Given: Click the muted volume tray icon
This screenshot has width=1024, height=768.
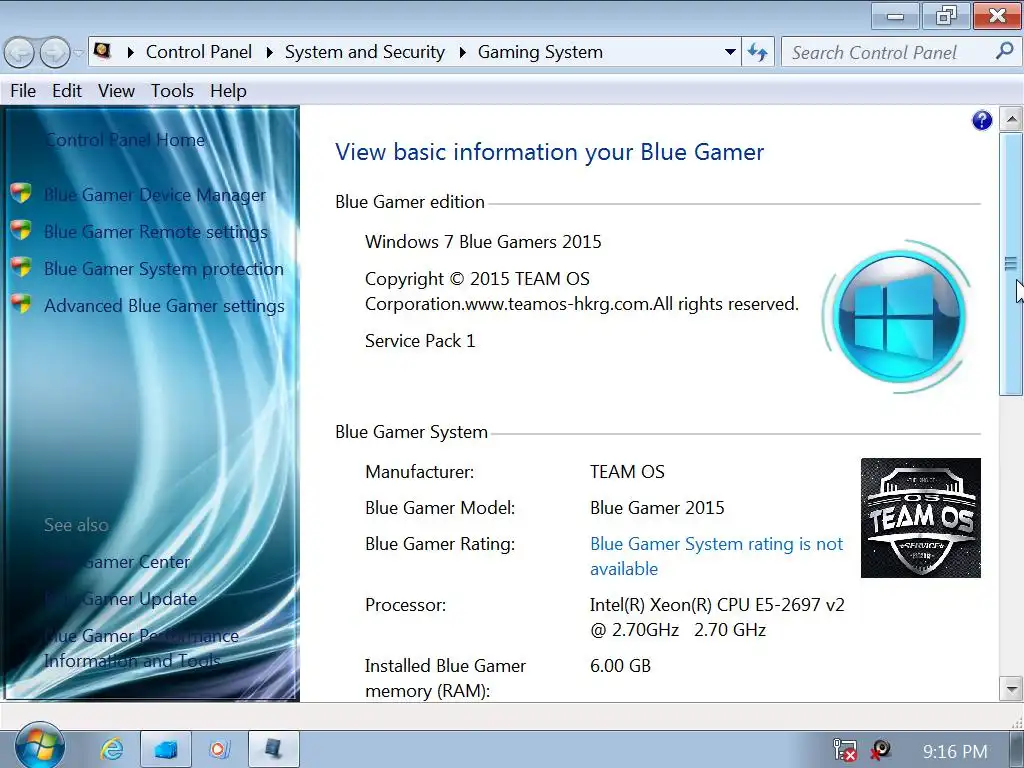Looking at the screenshot, I should coord(880,750).
